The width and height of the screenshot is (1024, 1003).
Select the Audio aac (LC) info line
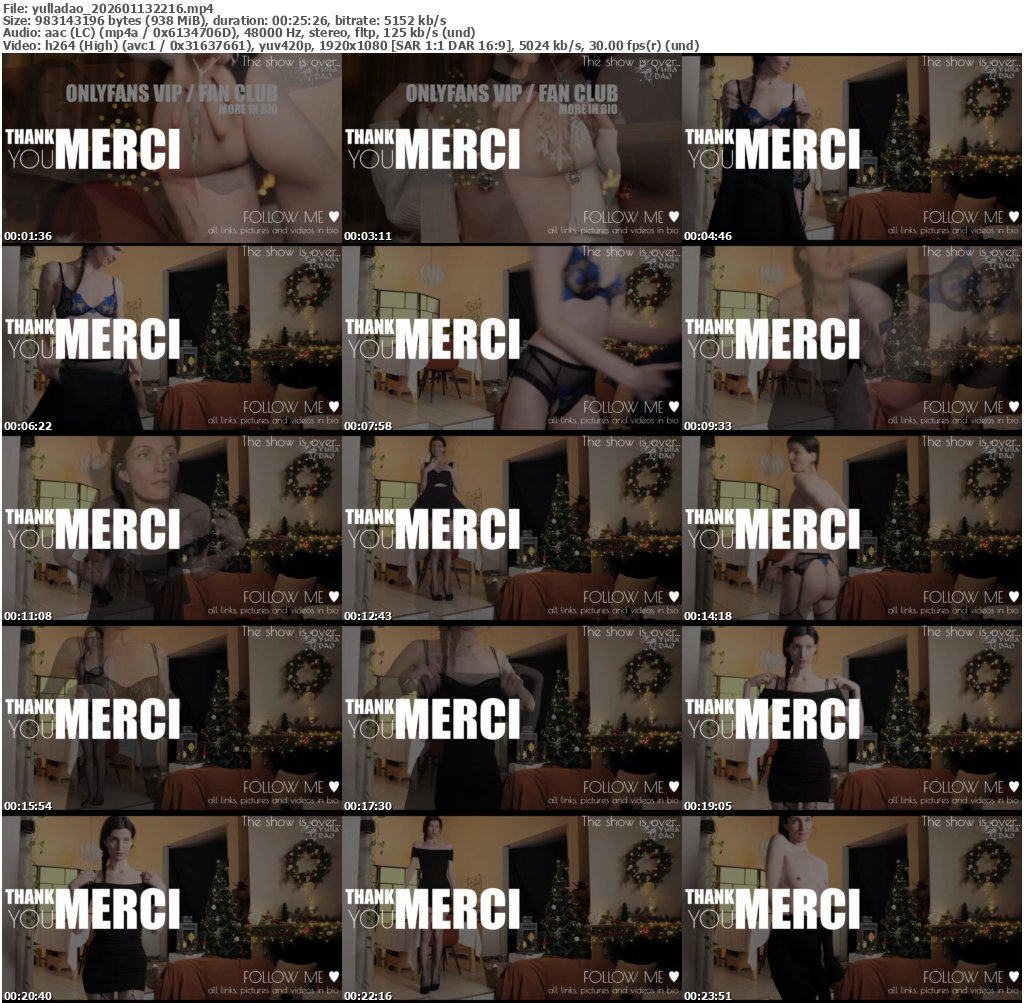(239, 33)
